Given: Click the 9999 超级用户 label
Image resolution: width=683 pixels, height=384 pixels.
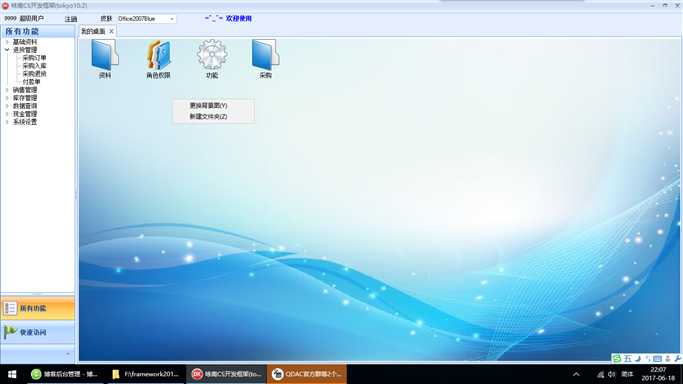Looking at the screenshot, I should pyautogui.click(x=24, y=18).
